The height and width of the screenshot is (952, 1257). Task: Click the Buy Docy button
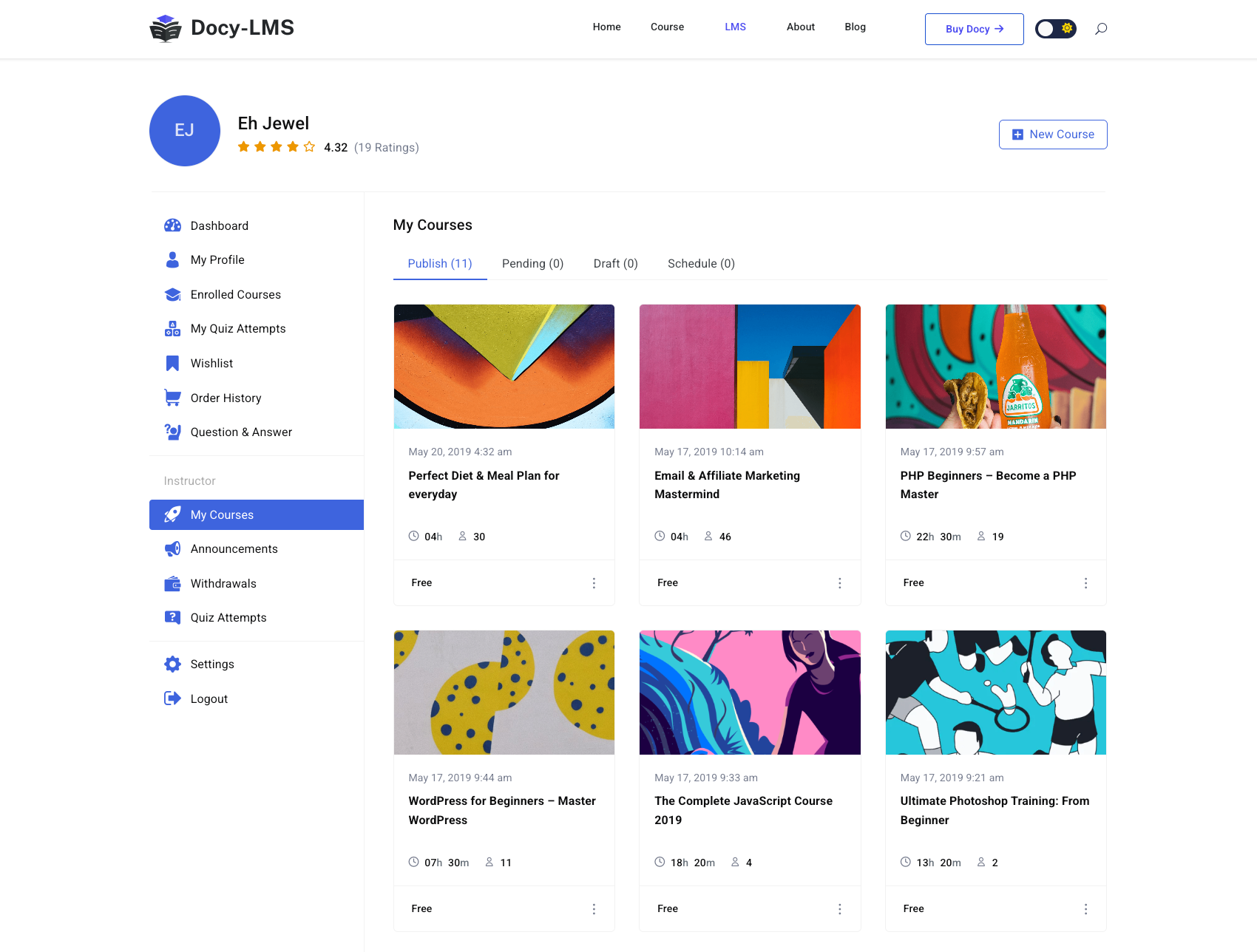click(x=975, y=29)
